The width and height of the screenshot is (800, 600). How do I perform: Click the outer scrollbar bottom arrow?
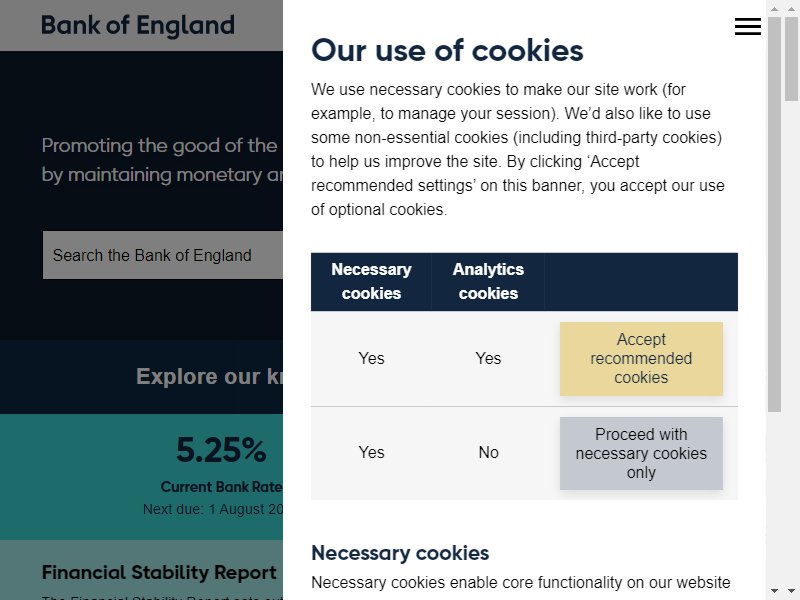[791, 591]
